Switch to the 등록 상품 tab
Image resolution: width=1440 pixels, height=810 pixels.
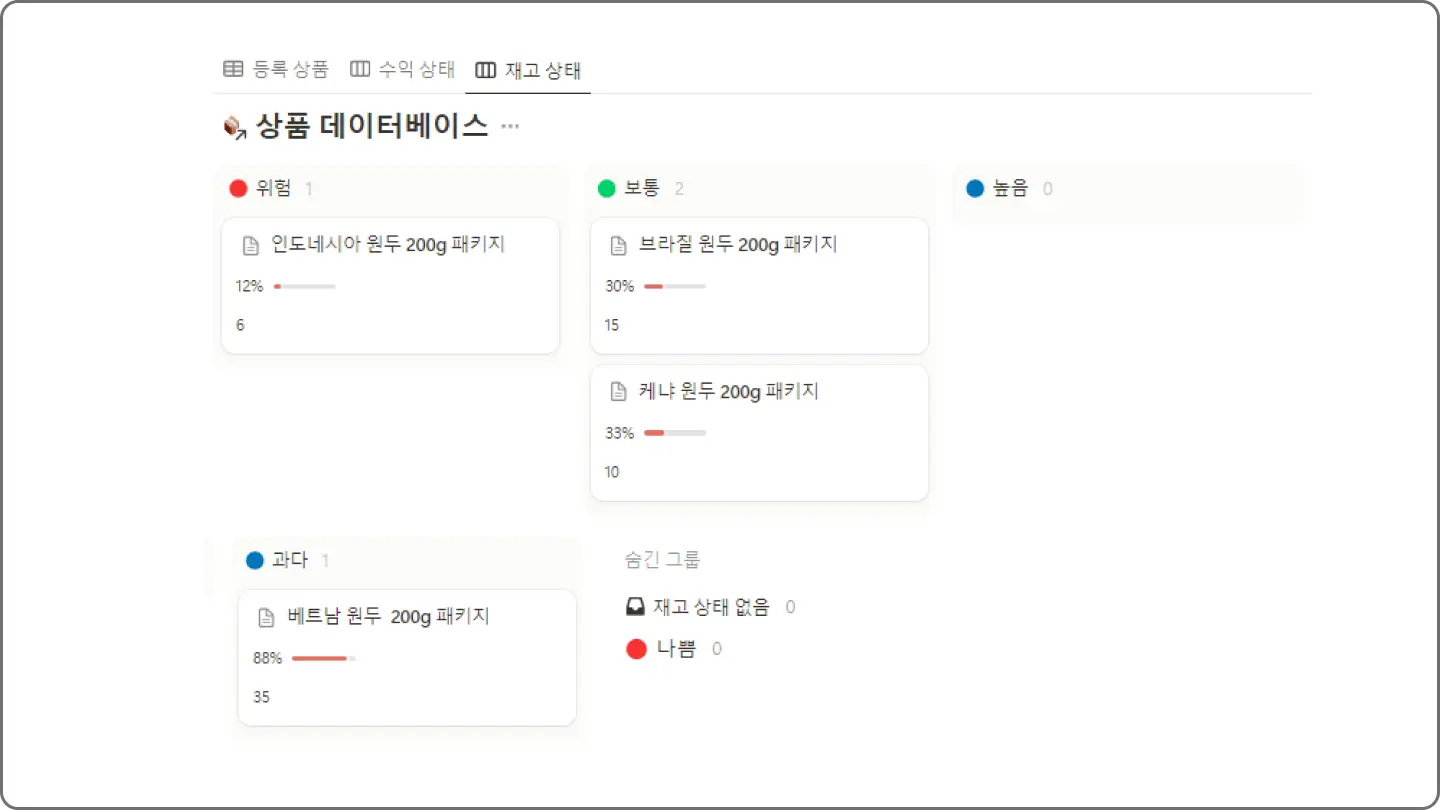pos(276,69)
